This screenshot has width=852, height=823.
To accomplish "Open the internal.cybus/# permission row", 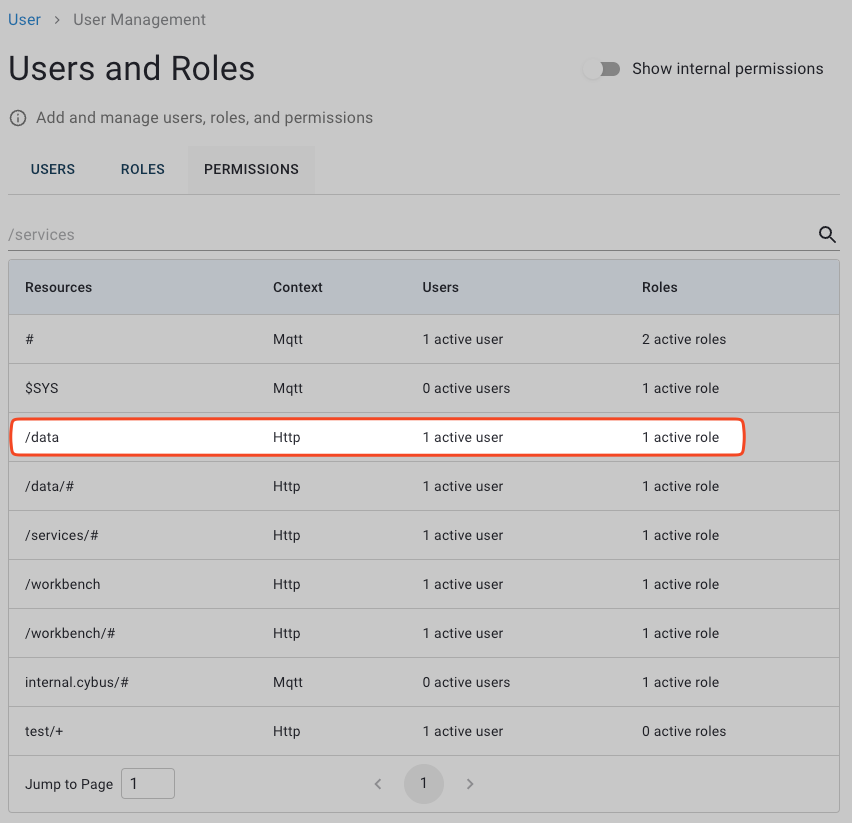I will 377,682.
